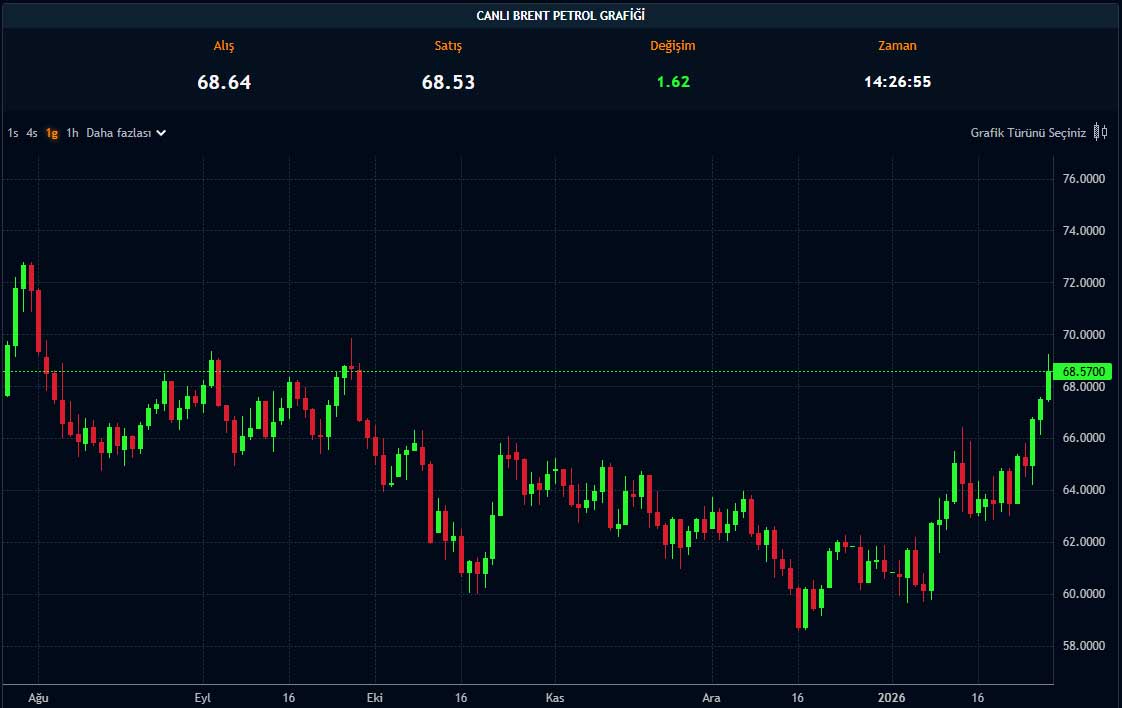Image resolution: width=1122 pixels, height=708 pixels.
Task: Click 58.0000 on the price axis
Action: pyautogui.click(x=1084, y=646)
